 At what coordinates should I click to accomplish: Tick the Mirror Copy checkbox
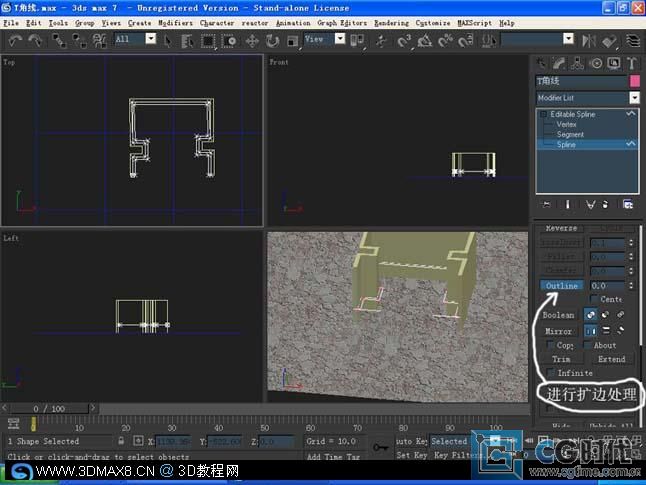coord(549,345)
